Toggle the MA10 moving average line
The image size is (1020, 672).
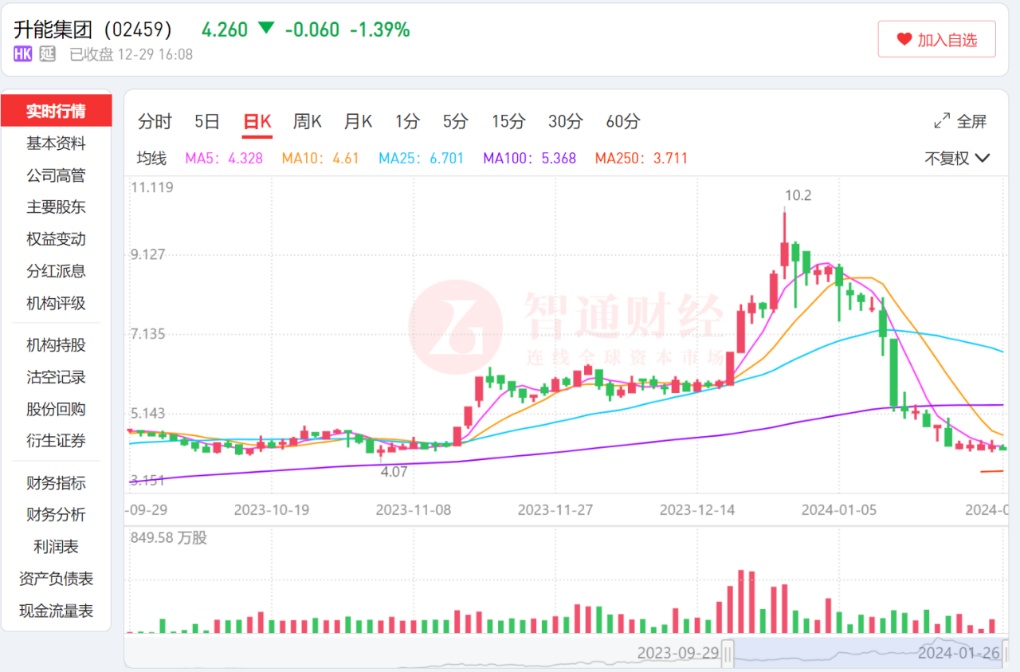coord(320,158)
